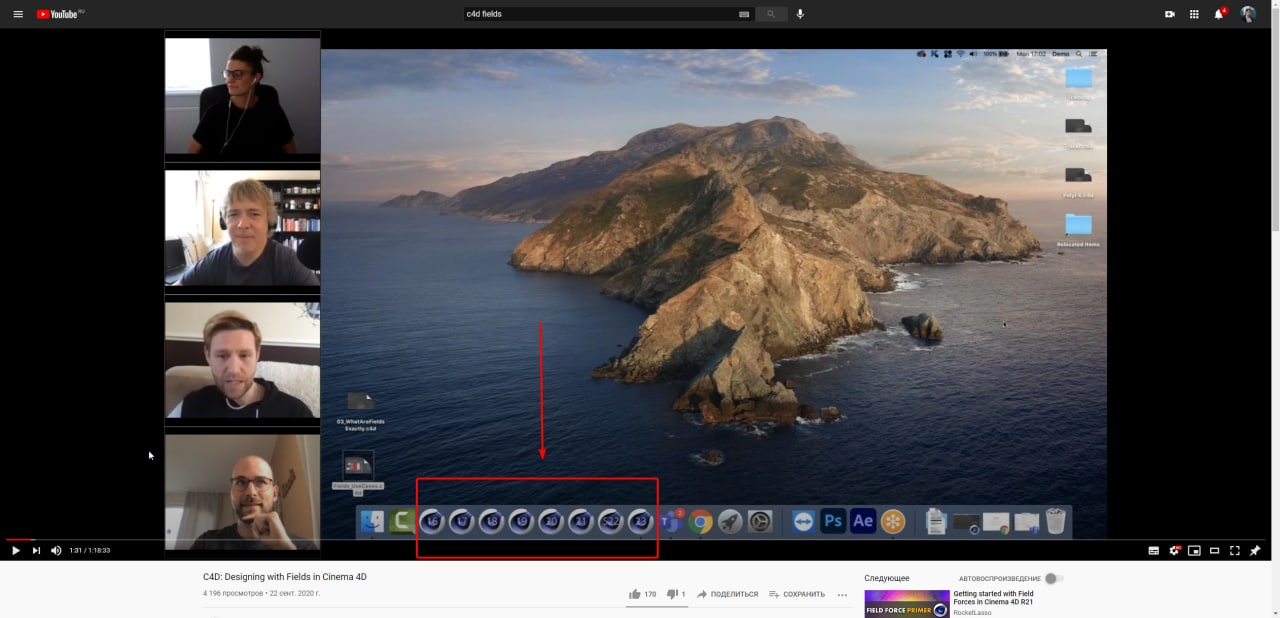
Task: Open Cinema 4D R17 dock icon
Action: tap(461, 521)
